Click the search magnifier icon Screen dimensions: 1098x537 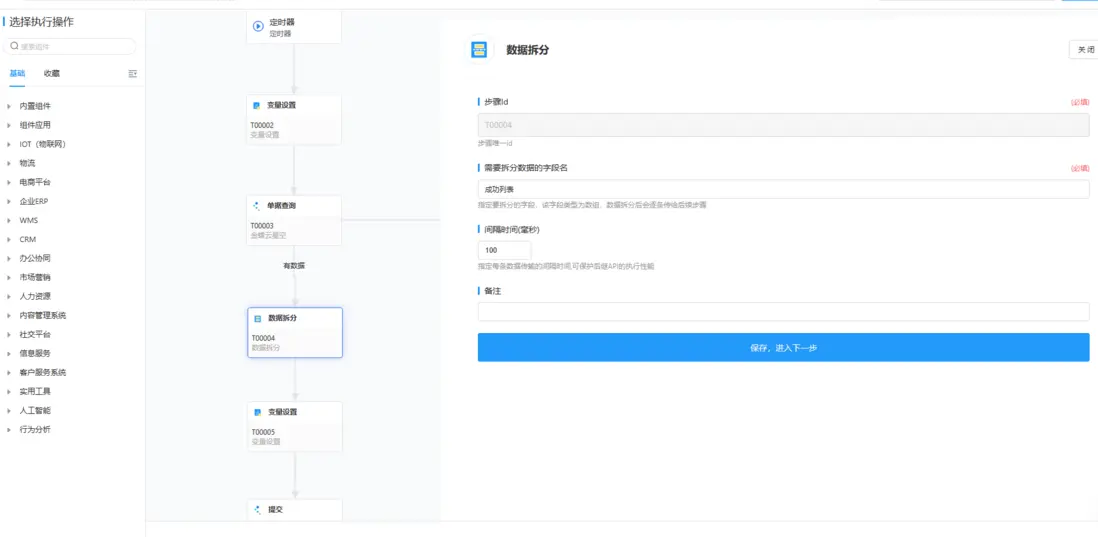[14, 46]
